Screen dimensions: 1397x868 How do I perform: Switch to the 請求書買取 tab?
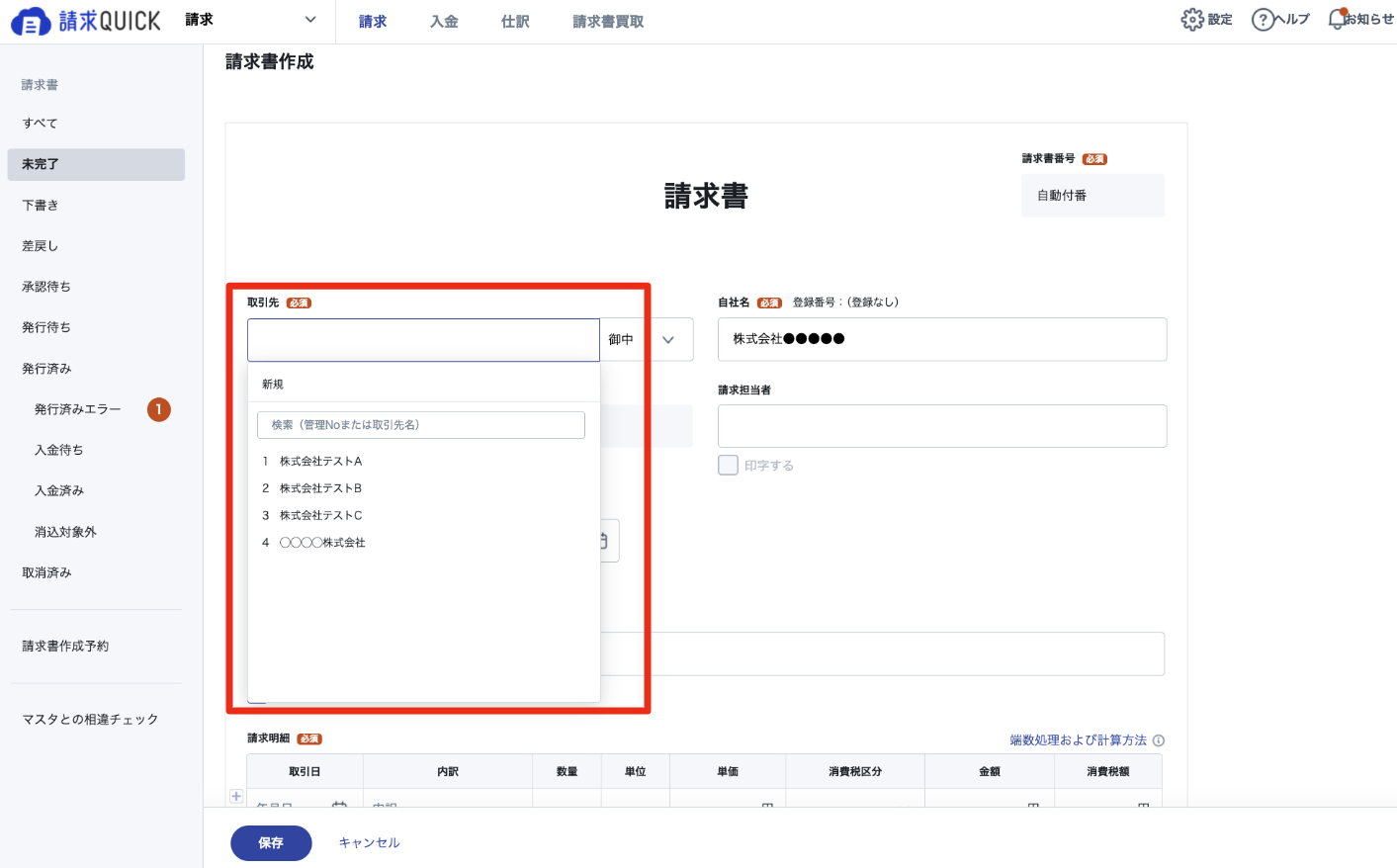[608, 21]
